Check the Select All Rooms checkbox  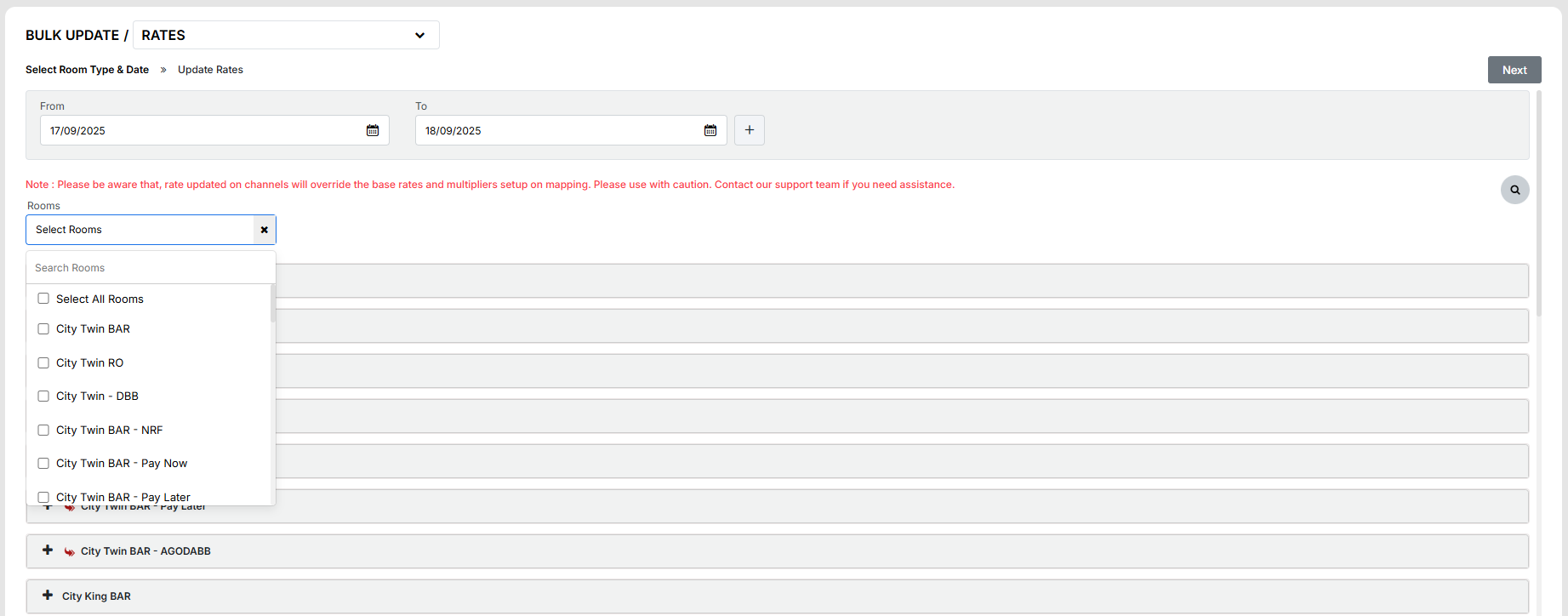pyautogui.click(x=43, y=299)
